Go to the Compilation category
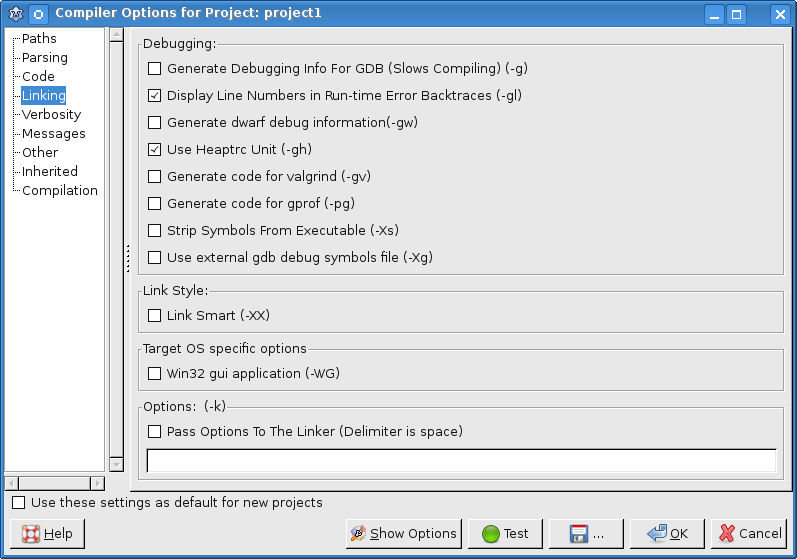This screenshot has width=797, height=559. [60, 190]
